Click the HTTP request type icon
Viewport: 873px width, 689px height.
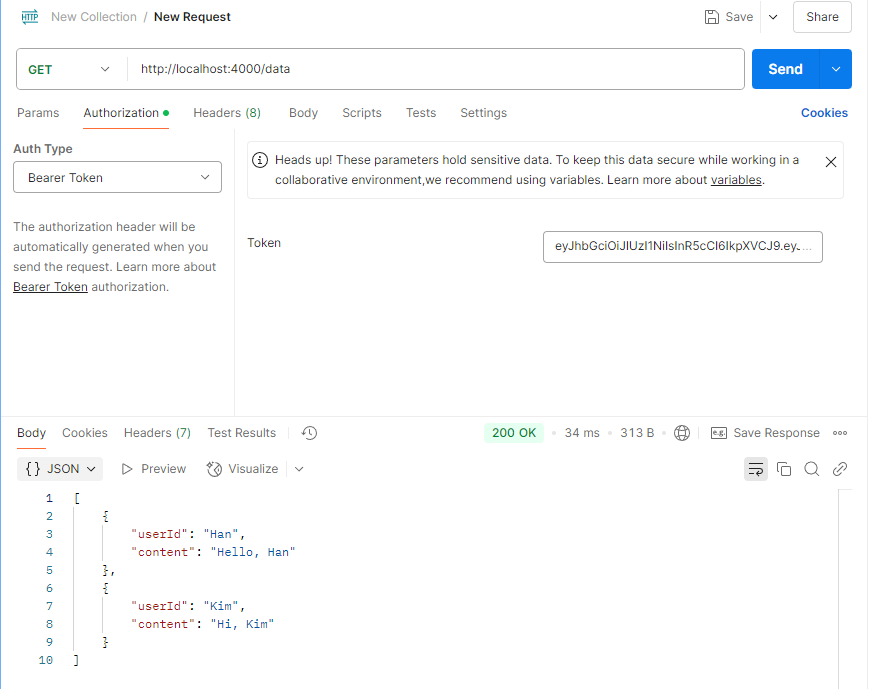click(x=30, y=17)
